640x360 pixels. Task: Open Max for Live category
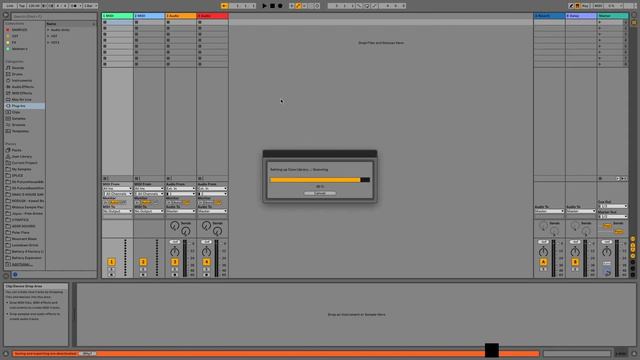click(21, 100)
